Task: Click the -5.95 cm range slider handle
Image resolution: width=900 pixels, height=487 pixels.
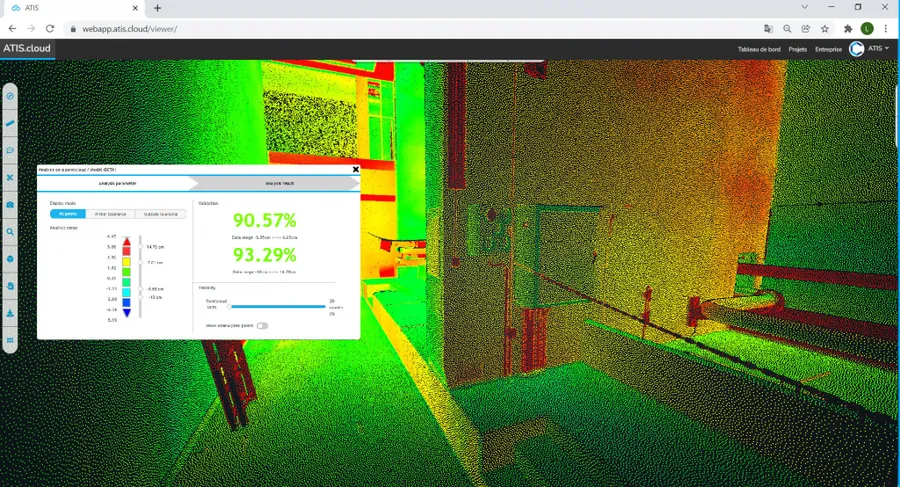Action: pyautogui.click(x=141, y=289)
